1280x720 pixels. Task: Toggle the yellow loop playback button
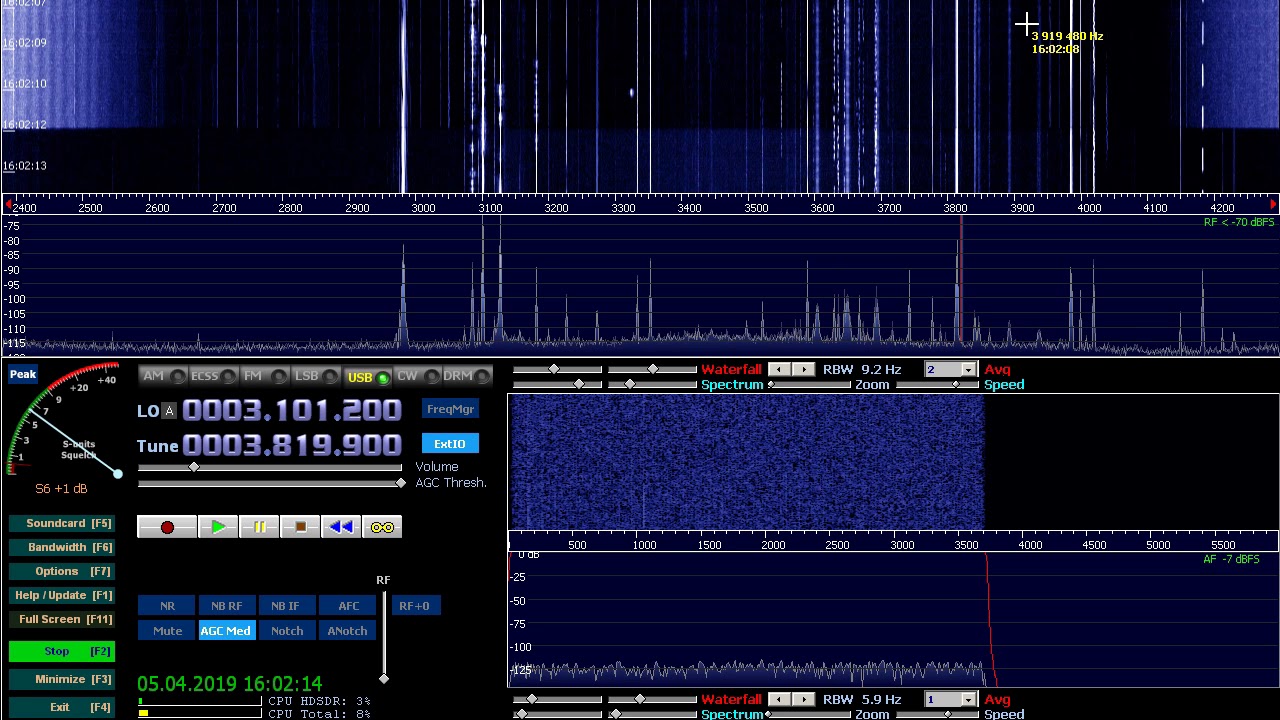pos(382,527)
